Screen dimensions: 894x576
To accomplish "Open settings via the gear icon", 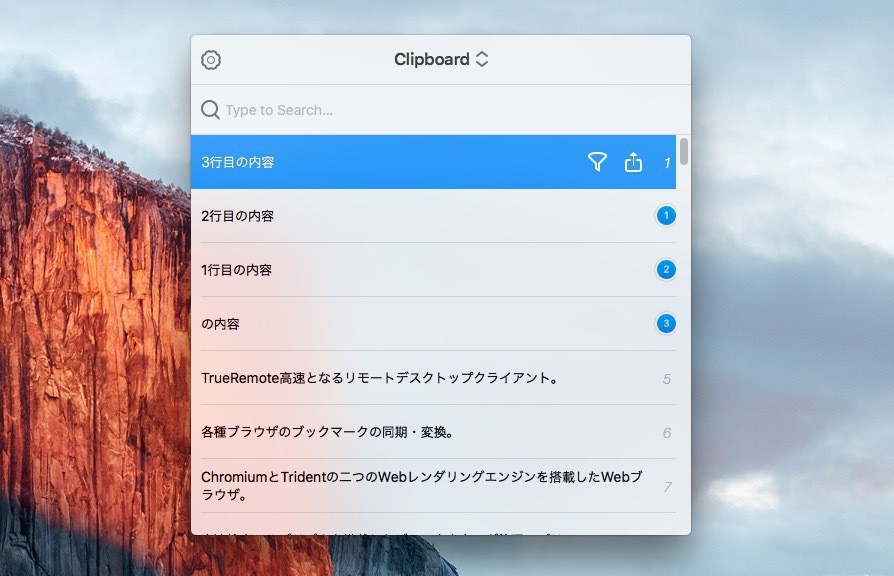I will (x=211, y=60).
